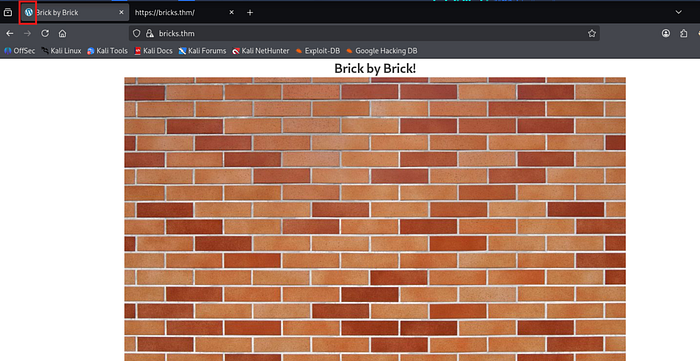The image size is (700, 361).
Task: Close the Brick by Brick tab
Action: click(121, 12)
